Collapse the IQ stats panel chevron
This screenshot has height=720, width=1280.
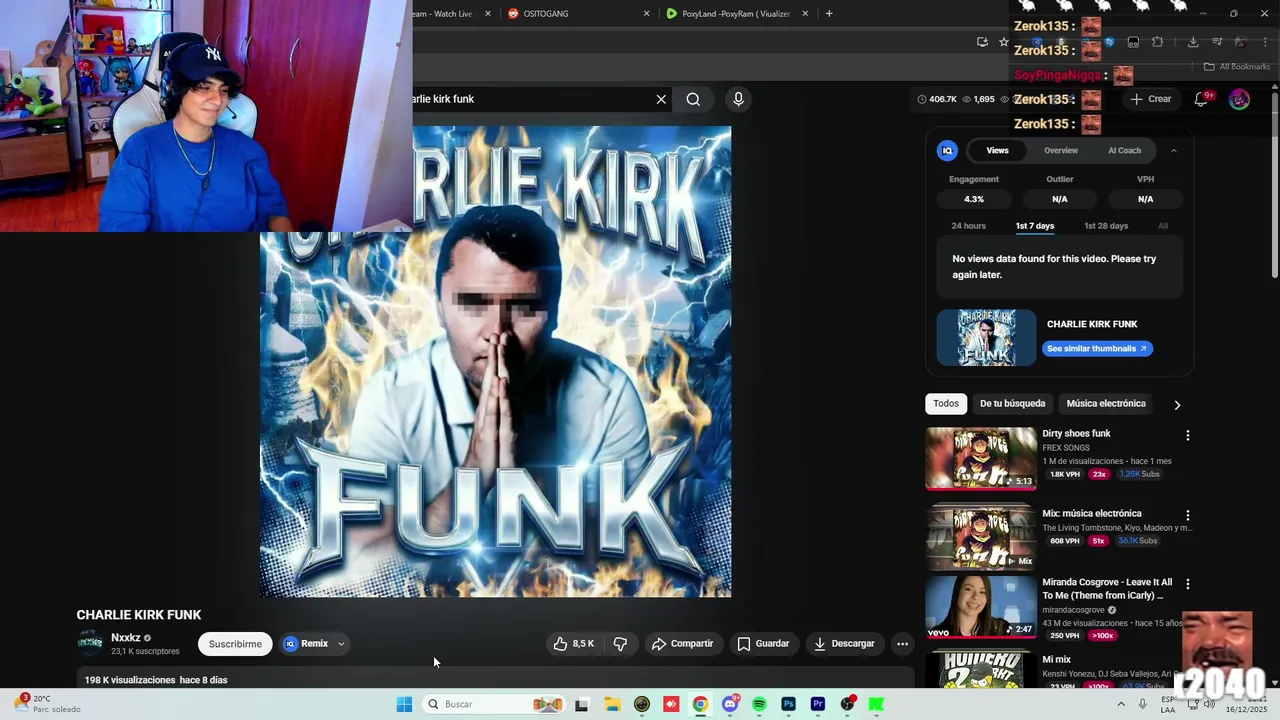[1173, 150]
